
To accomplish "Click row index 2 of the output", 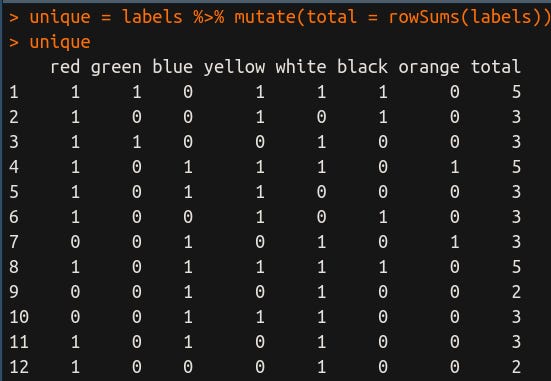I will [14, 117].
